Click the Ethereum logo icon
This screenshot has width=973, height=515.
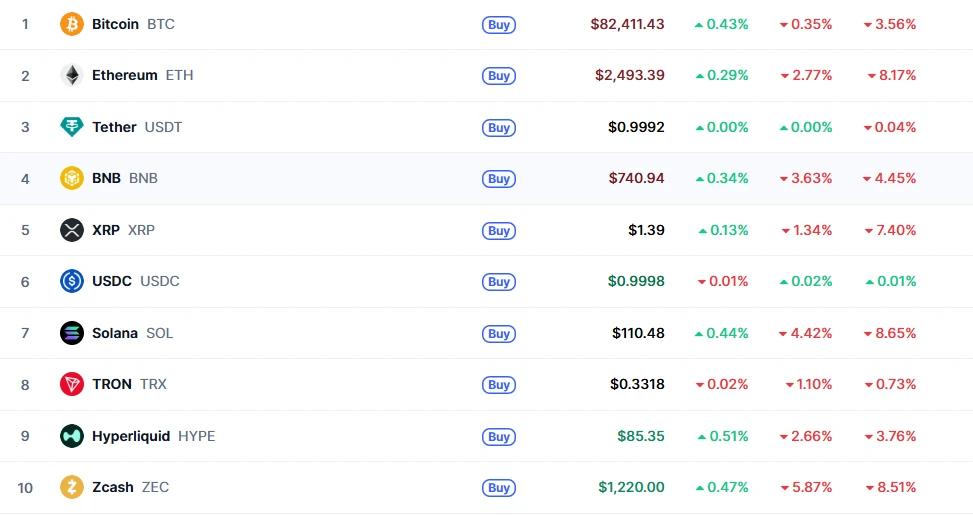pyautogui.click(x=71, y=76)
